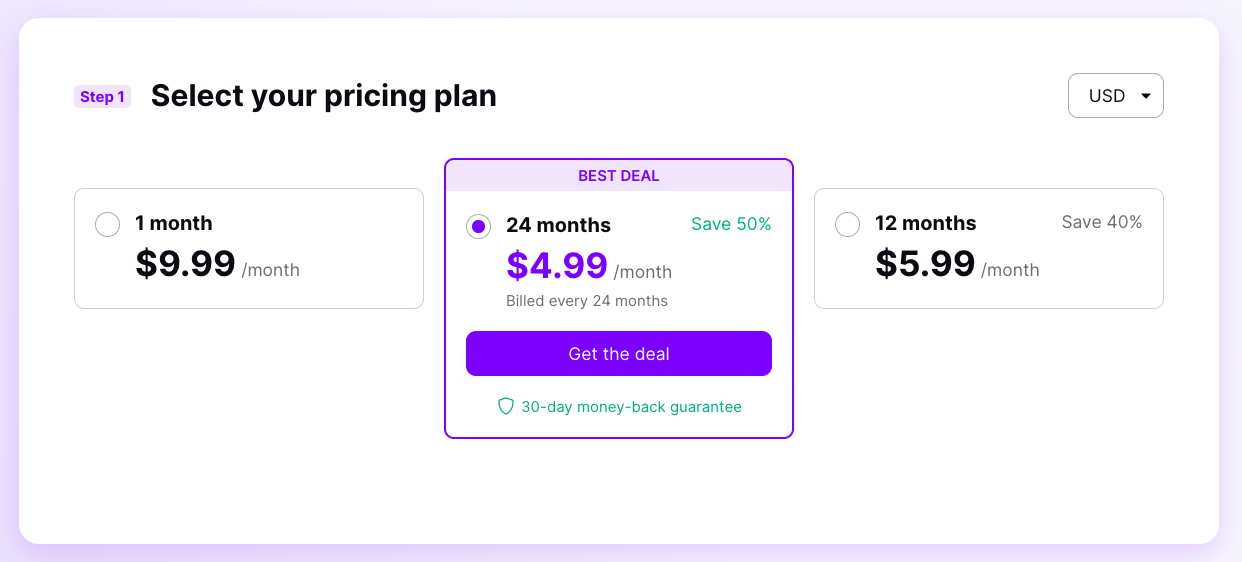This screenshot has width=1242, height=562.
Task: Open the USD currency dropdown
Action: (1115, 95)
